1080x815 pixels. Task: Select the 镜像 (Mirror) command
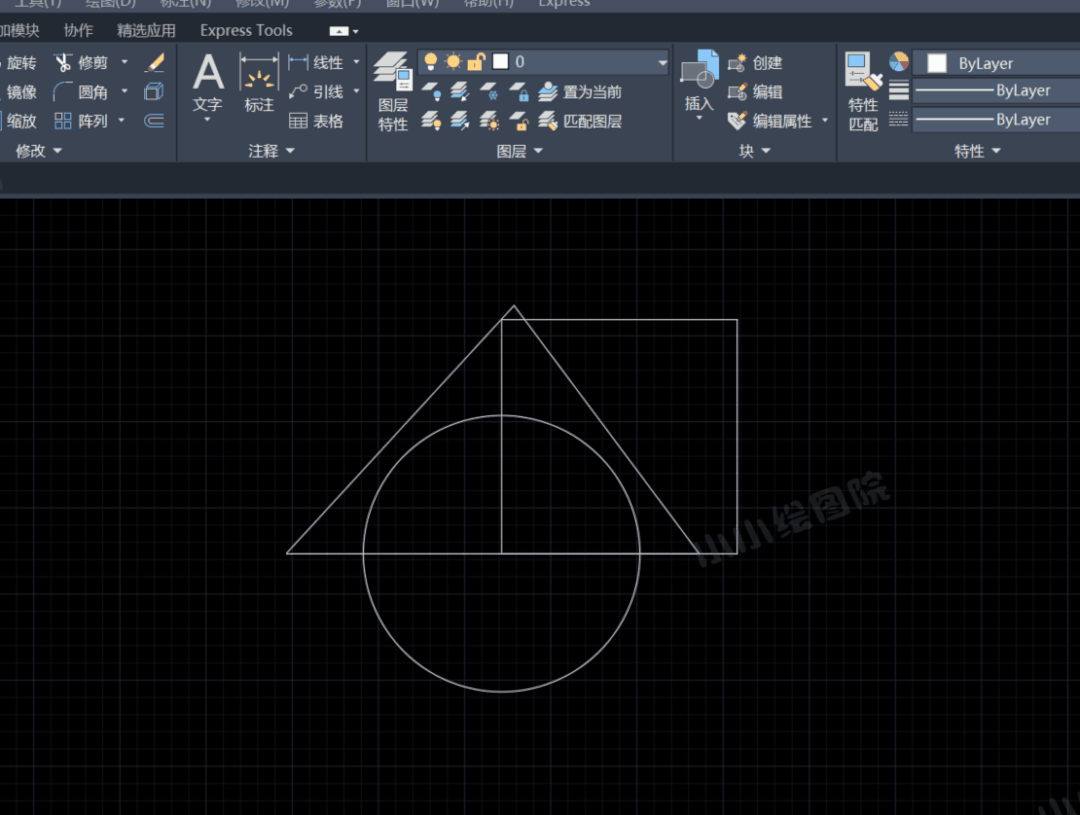pos(19,92)
